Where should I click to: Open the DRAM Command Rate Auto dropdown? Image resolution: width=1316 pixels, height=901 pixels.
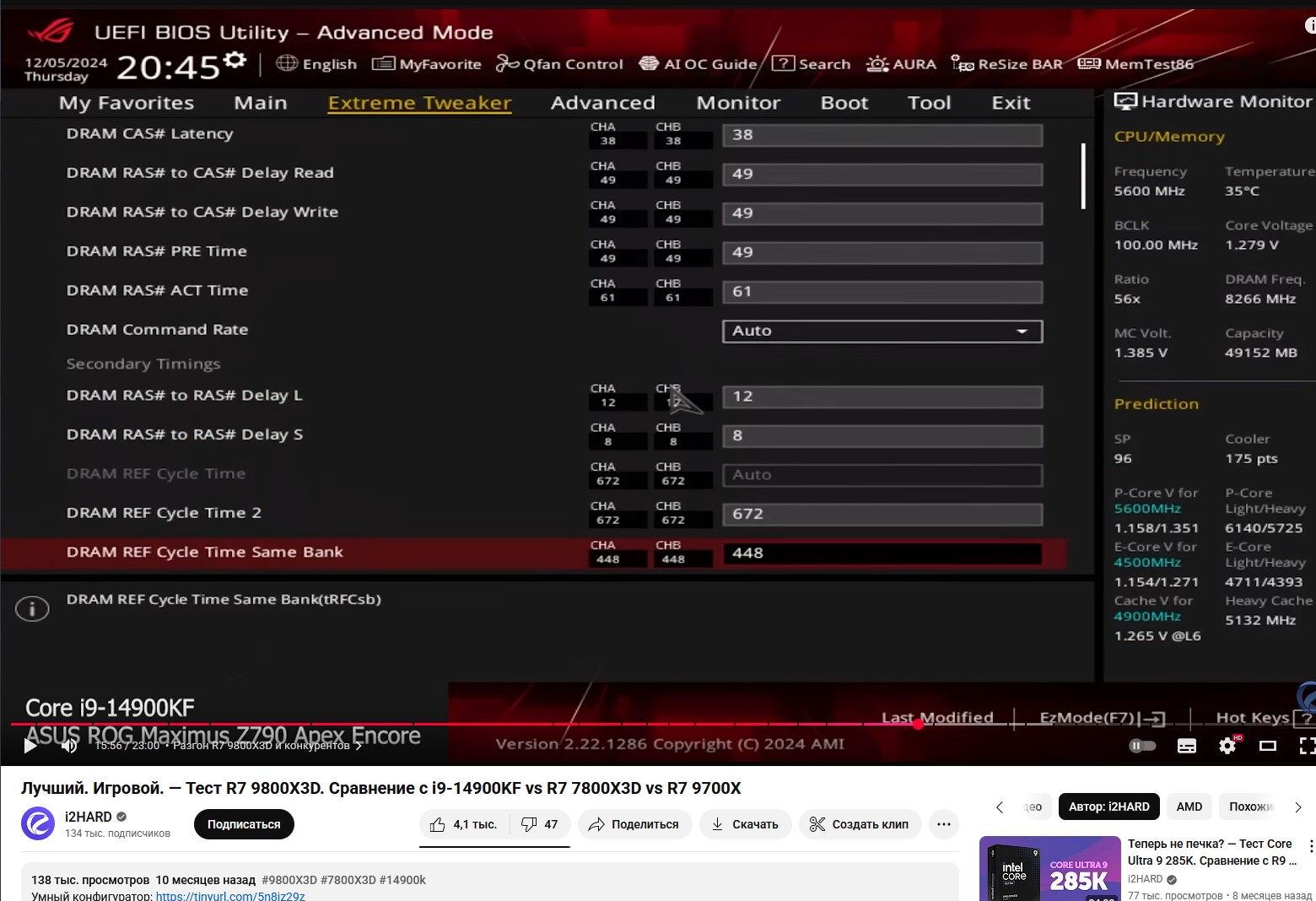pyautogui.click(x=882, y=331)
